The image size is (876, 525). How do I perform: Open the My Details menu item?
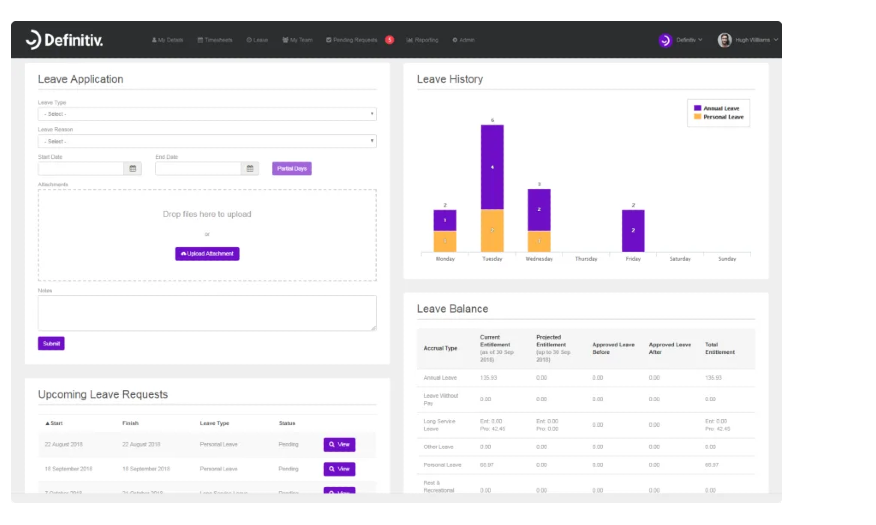pyautogui.click(x=168, y=40)
